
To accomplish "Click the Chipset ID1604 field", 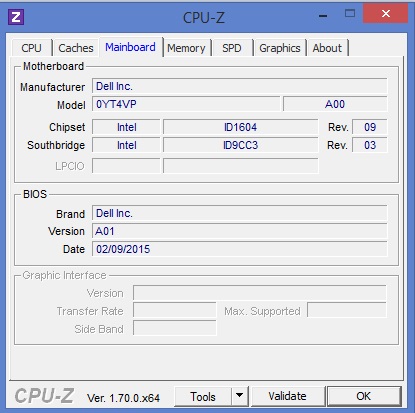I will [x=240, y=127].
